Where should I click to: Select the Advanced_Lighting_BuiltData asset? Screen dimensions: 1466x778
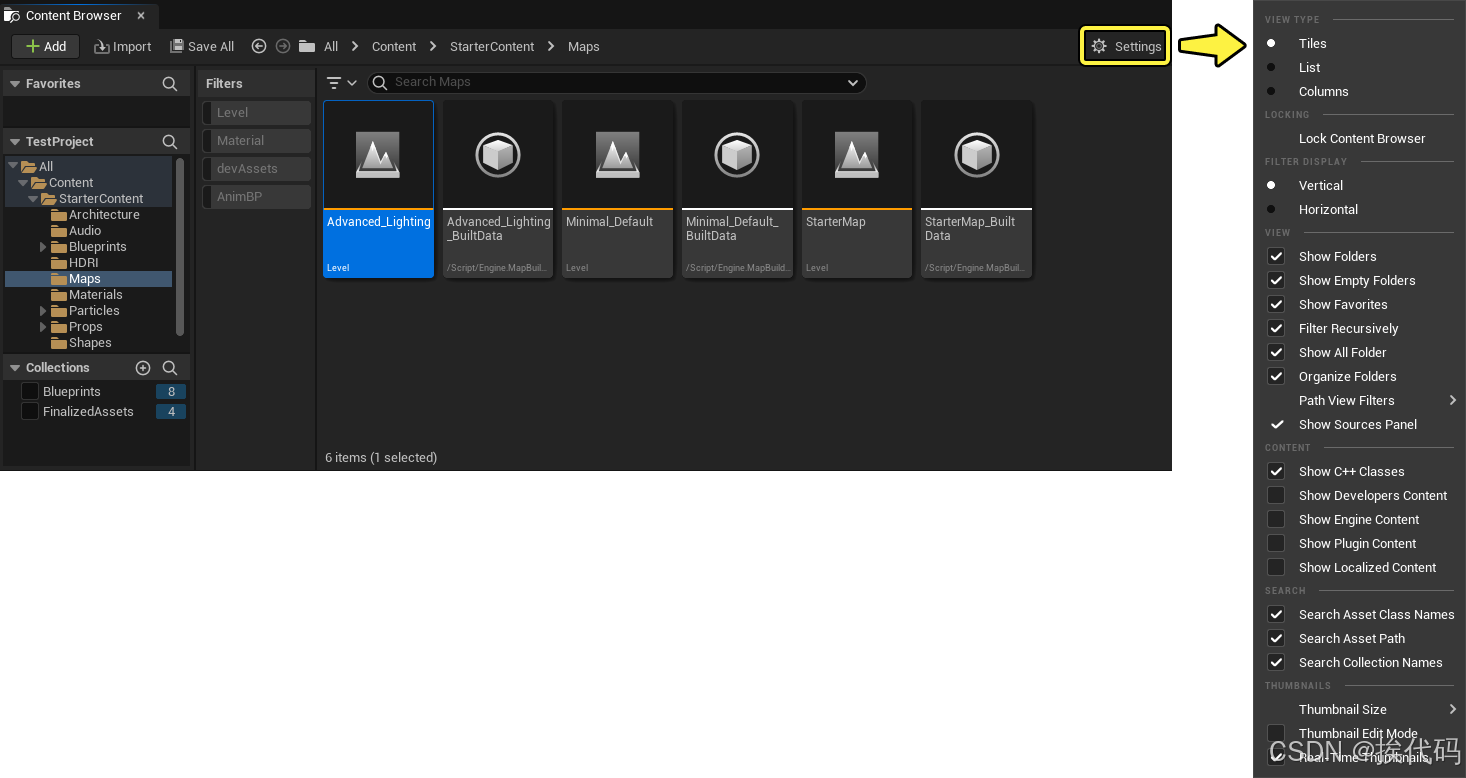498,189
